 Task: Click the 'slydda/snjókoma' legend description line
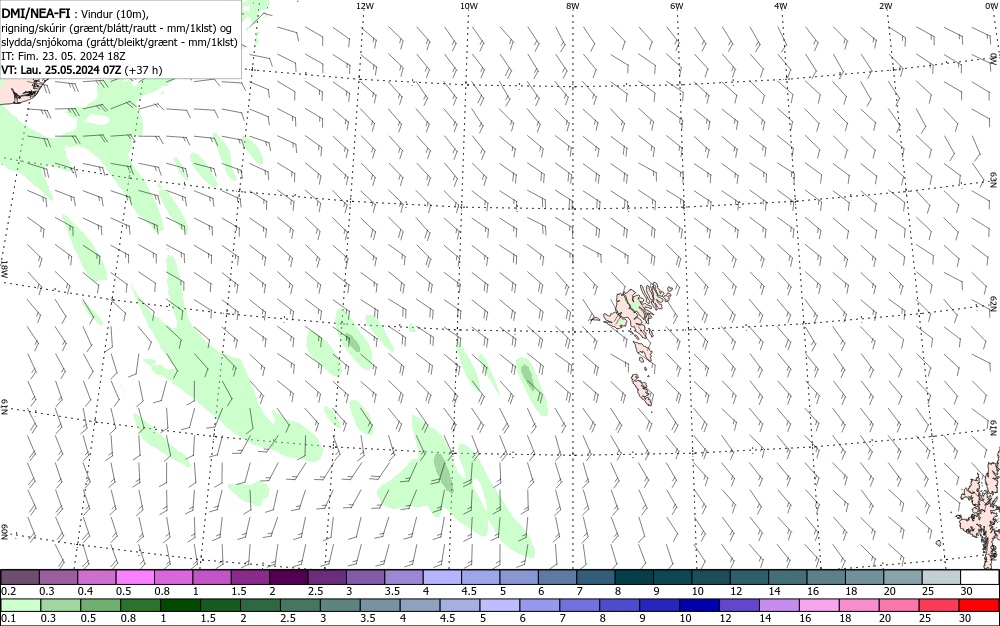click(x=119, y=42)
